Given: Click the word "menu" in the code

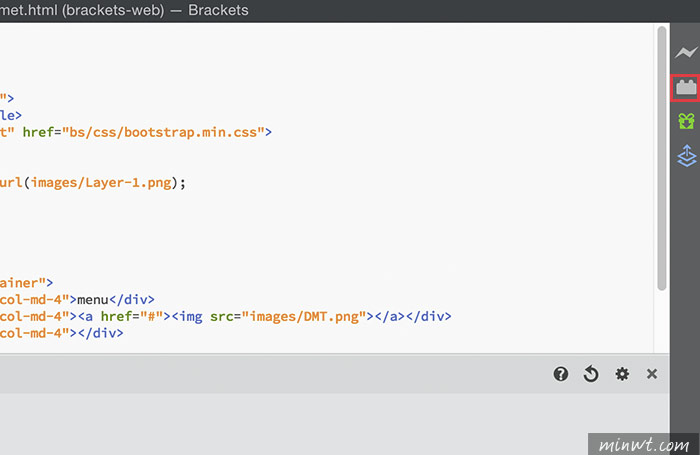Looking at the screenshot, I should pos(93,300).
